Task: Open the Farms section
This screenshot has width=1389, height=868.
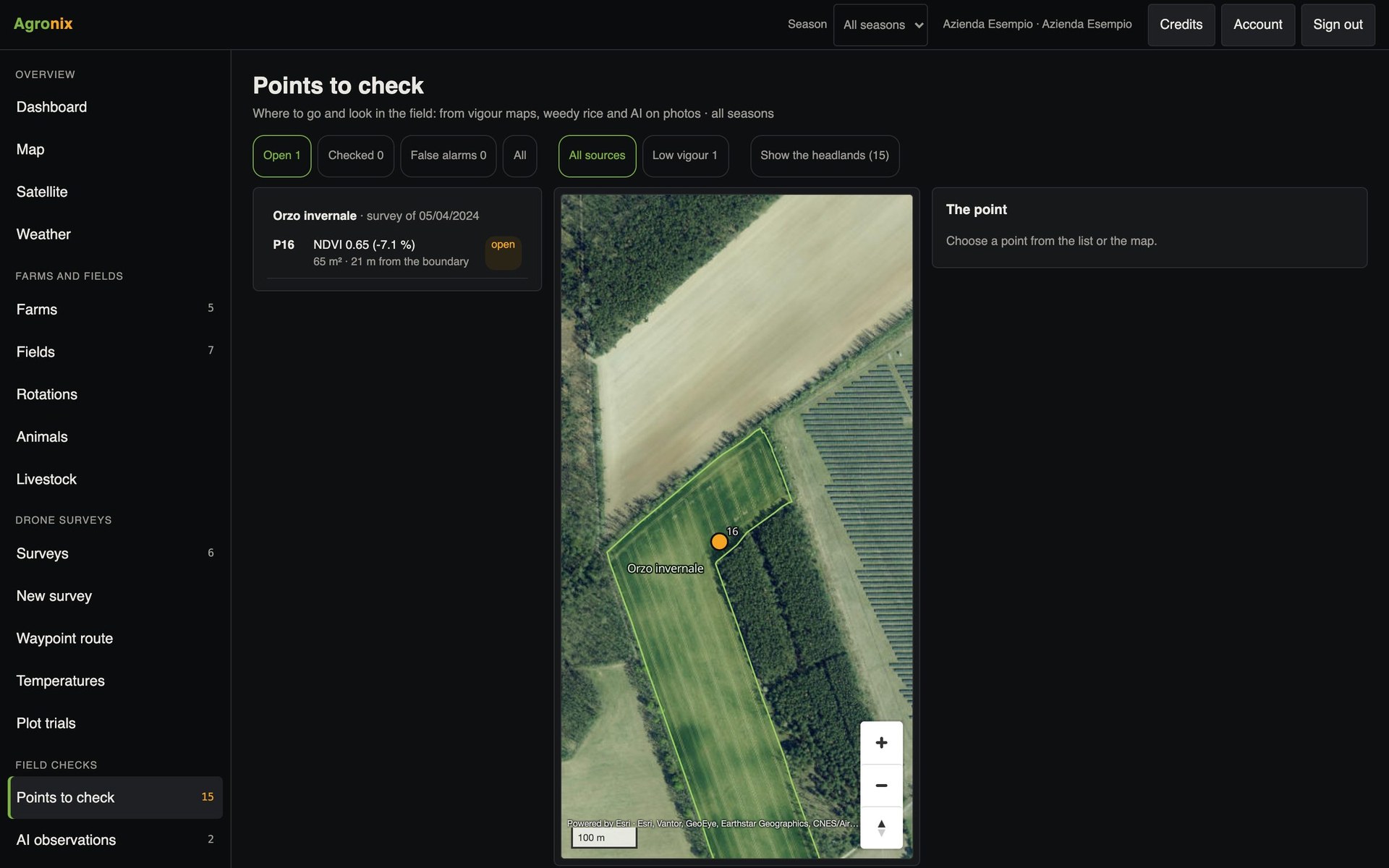Action: pos(115,310)
